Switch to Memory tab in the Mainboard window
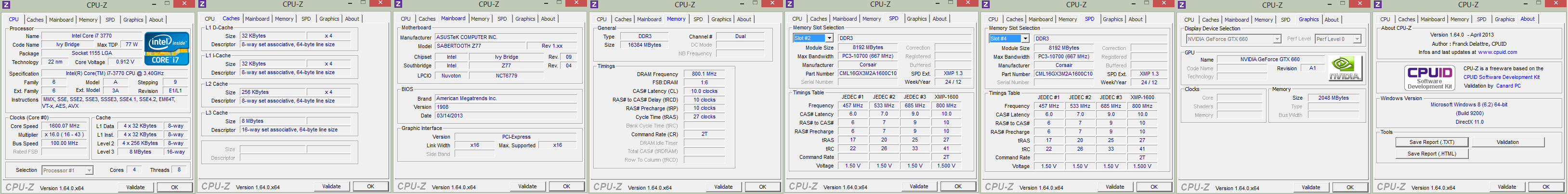Screen dimensions: 1568x194 [480, 19]
